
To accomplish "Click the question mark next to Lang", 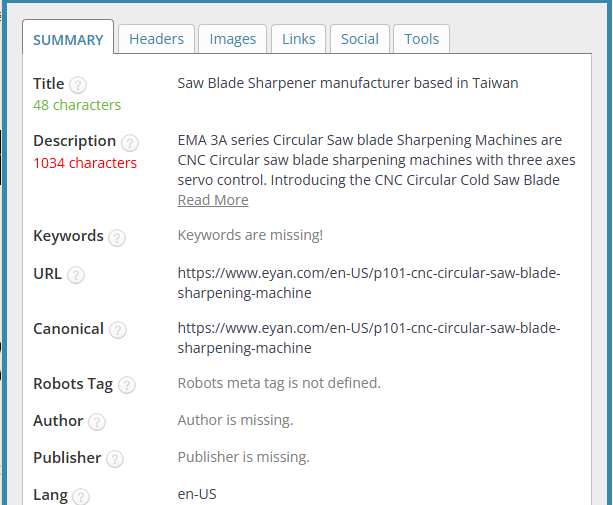I will click(81, 496).
